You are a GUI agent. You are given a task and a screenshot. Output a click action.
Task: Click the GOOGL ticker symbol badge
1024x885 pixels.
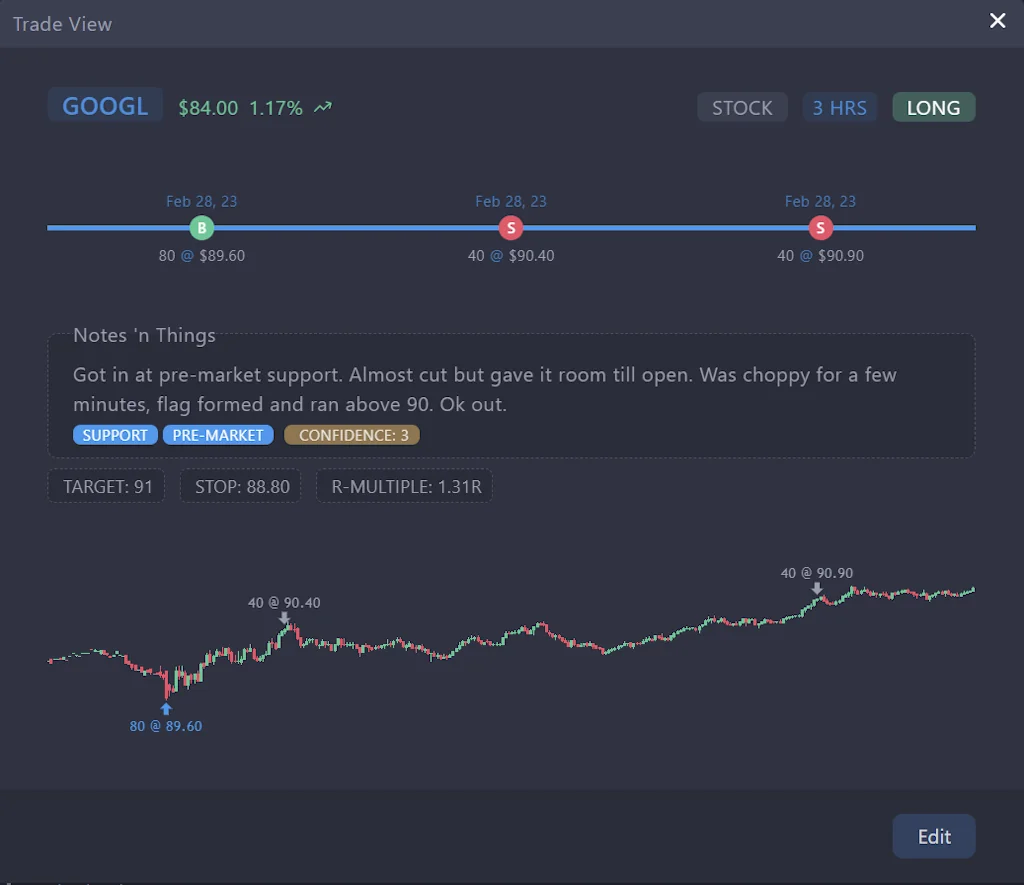pos(105,104)
